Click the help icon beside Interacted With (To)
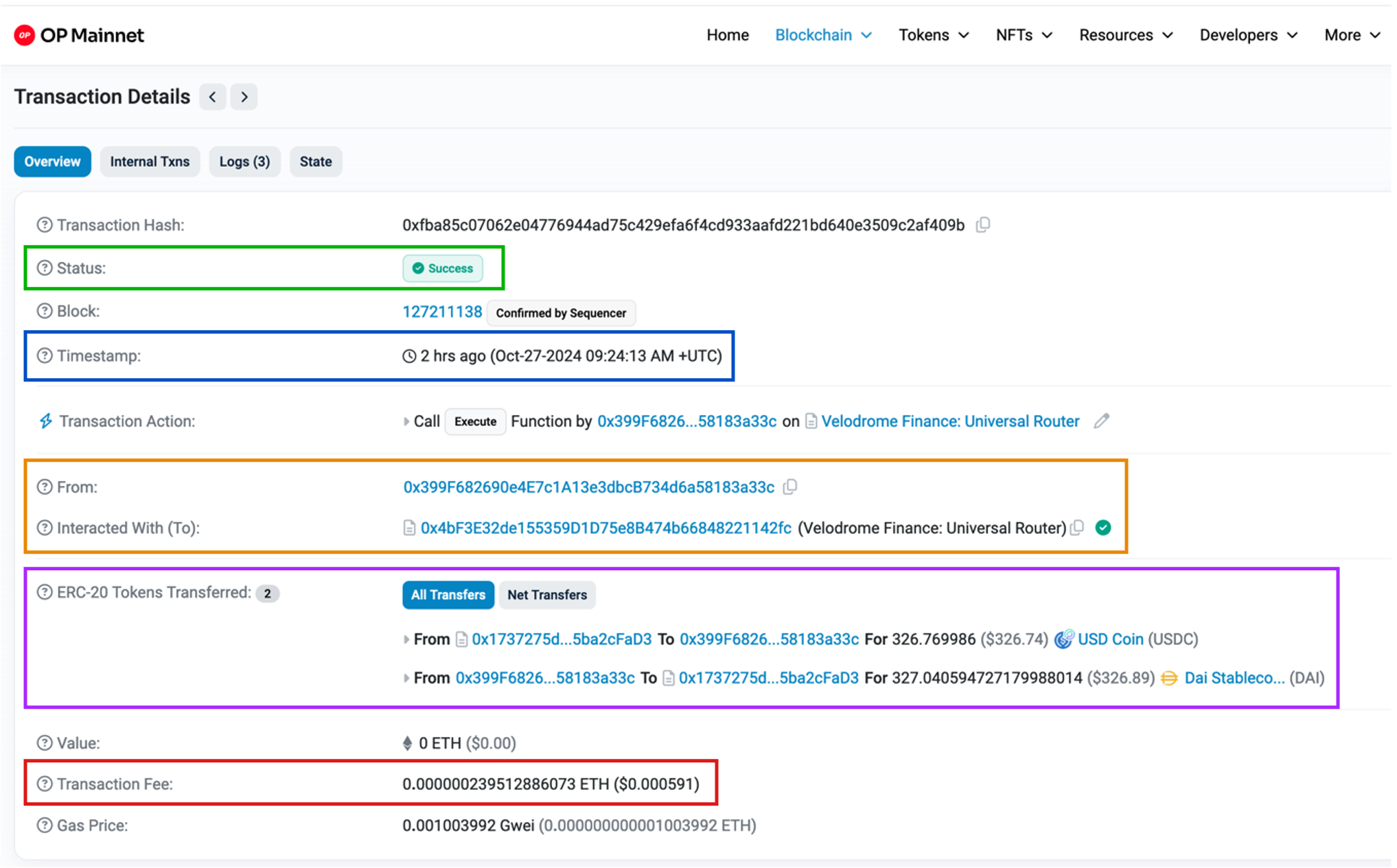1397x868 pixels. (45, 528)
